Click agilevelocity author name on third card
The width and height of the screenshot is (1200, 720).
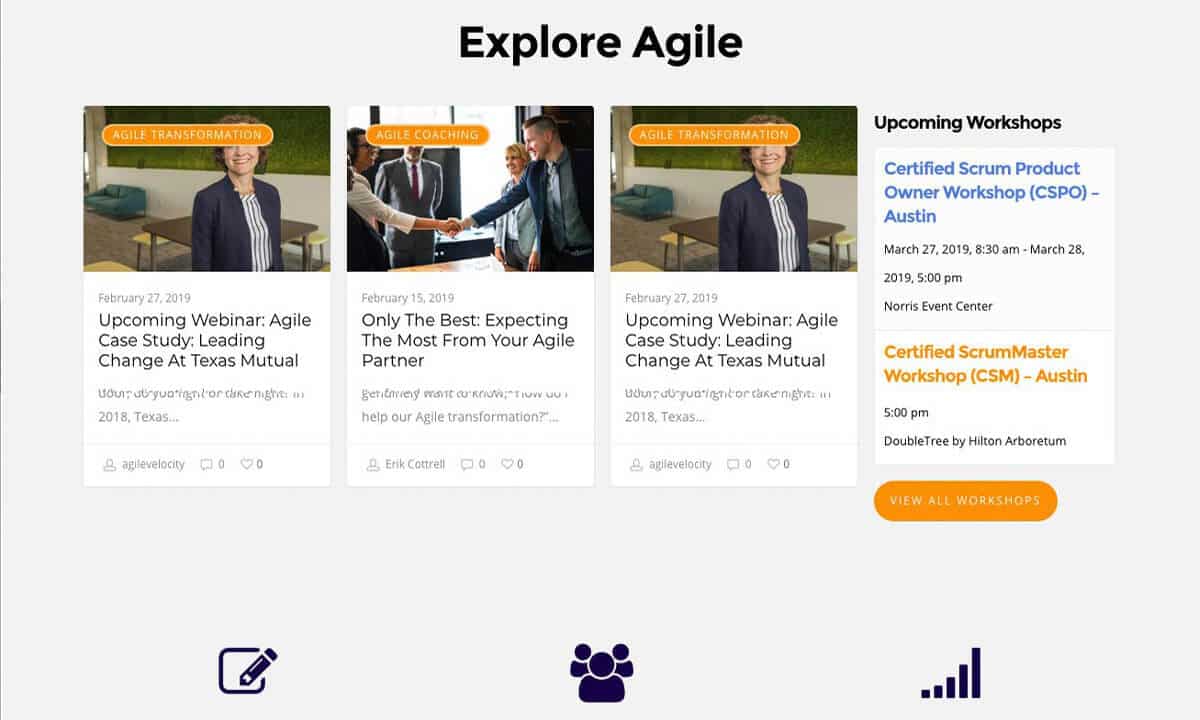680,464
